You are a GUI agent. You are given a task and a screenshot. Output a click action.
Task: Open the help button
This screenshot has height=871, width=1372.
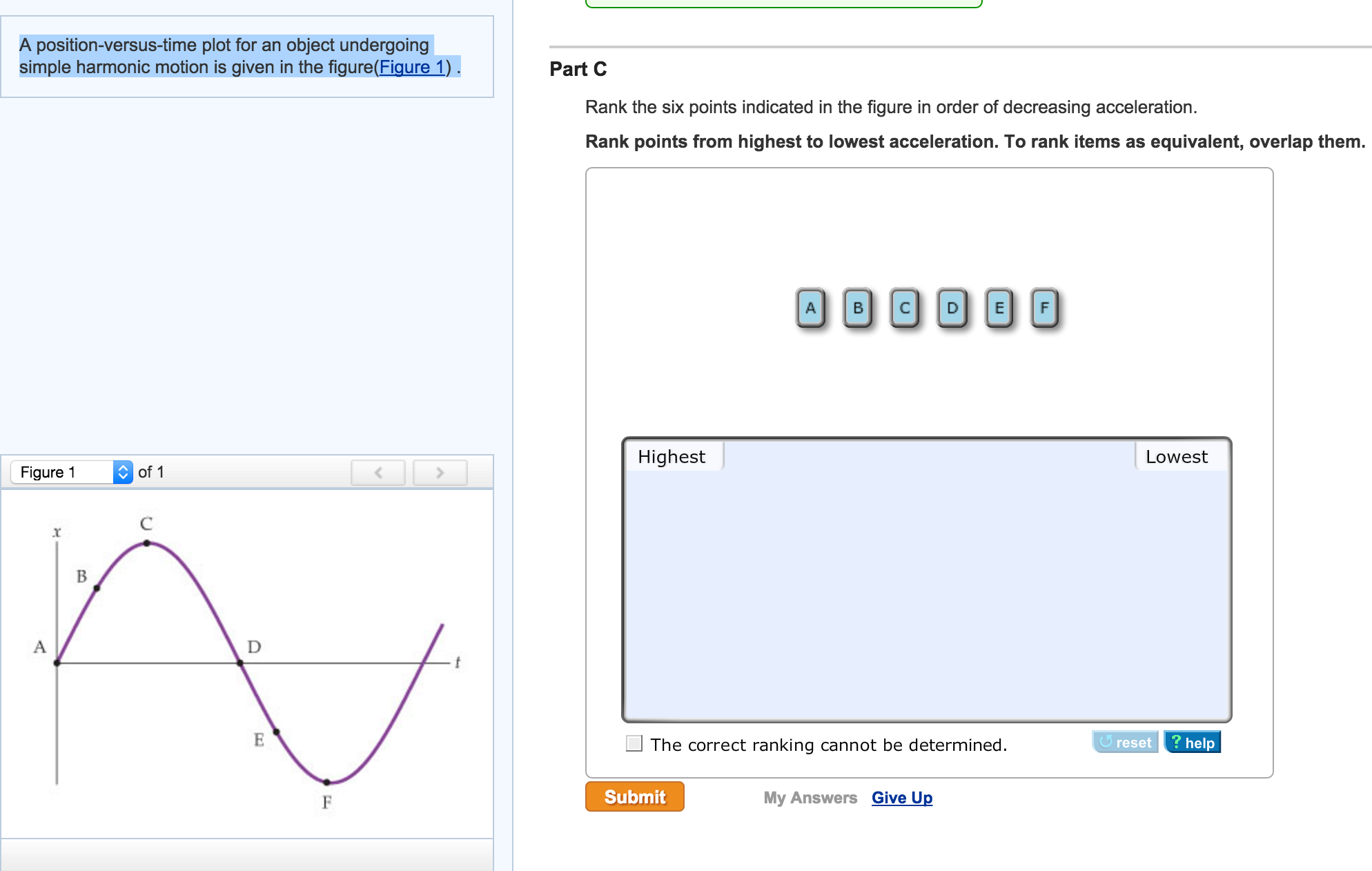point(1192,743)
